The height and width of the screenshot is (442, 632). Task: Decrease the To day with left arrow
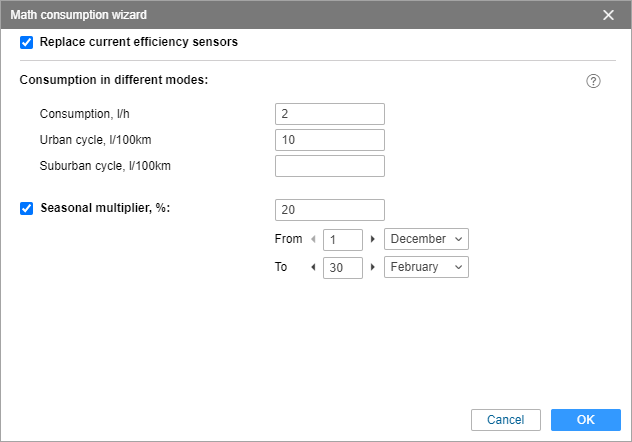313,267
